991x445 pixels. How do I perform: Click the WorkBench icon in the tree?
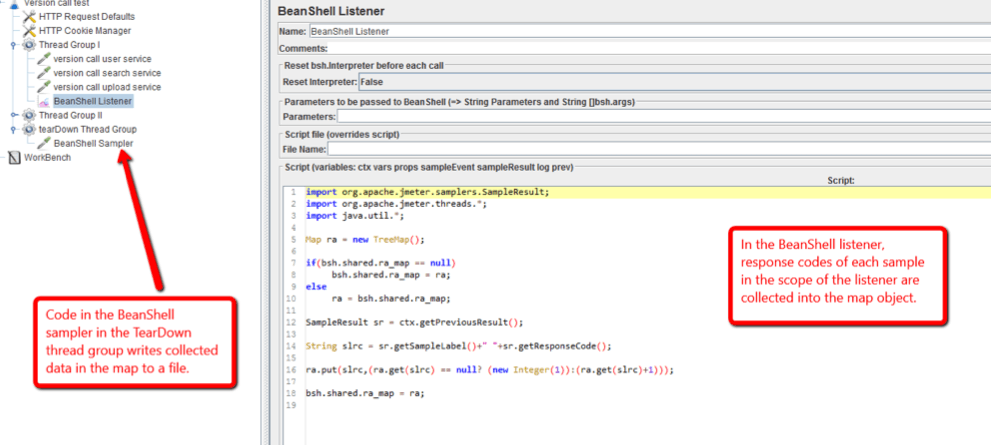click(x=14, y=158)
